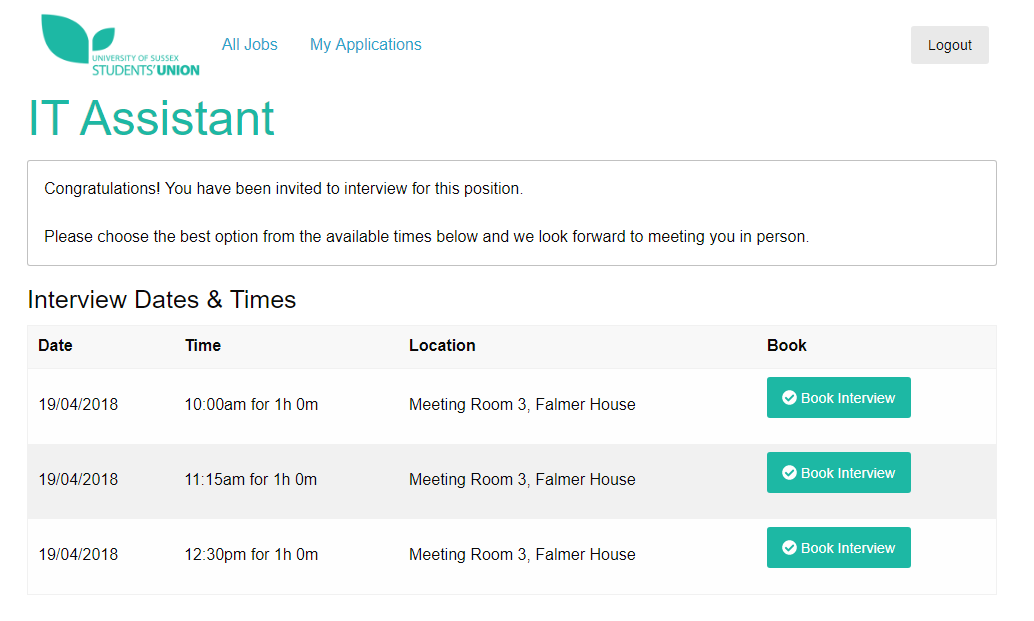Click the Book column header
The image size is (1034, 621).
pyautogui.click(x=786, y=345)
